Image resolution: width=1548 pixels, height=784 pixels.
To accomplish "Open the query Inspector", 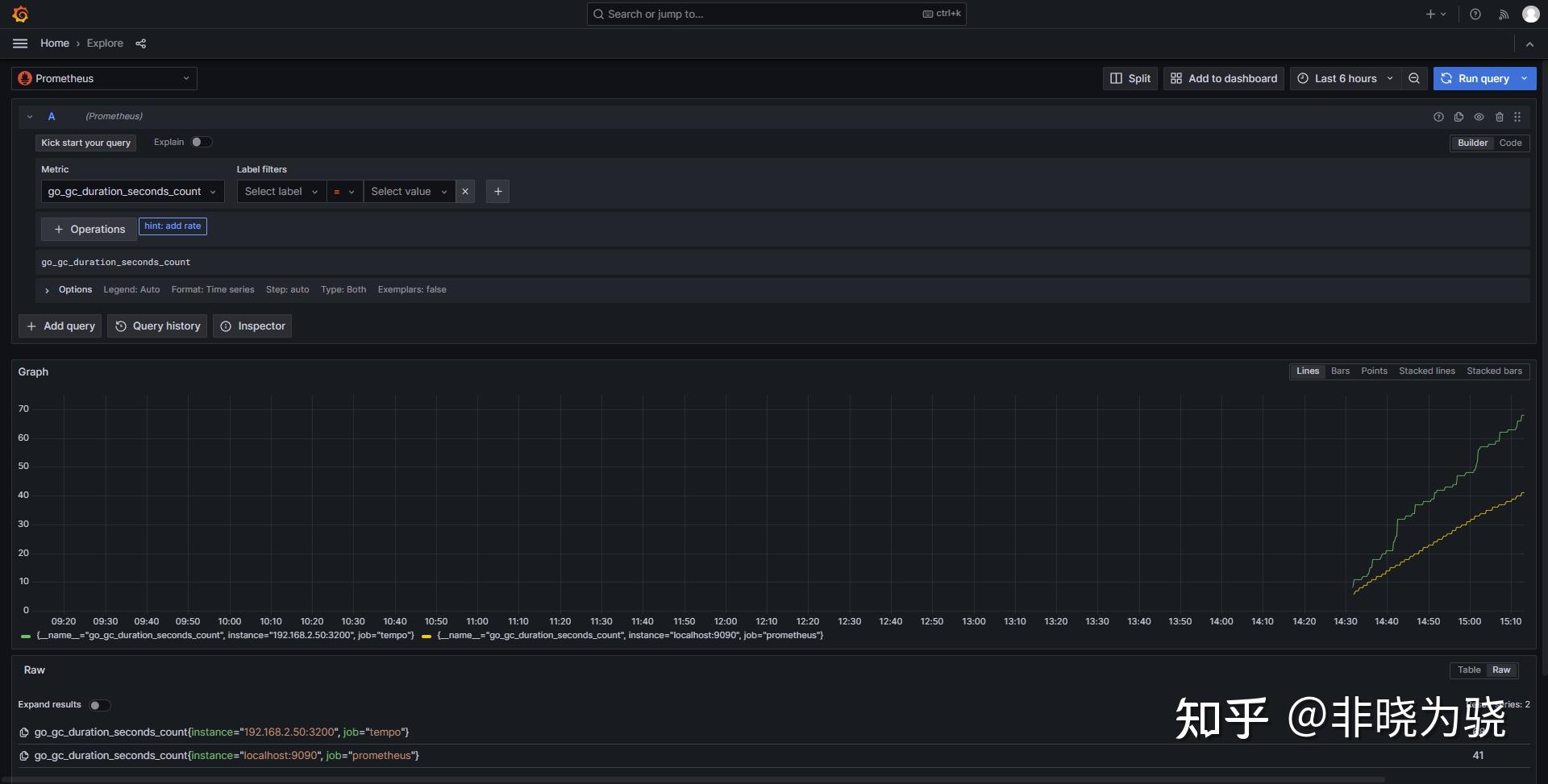I will [252, 326].
